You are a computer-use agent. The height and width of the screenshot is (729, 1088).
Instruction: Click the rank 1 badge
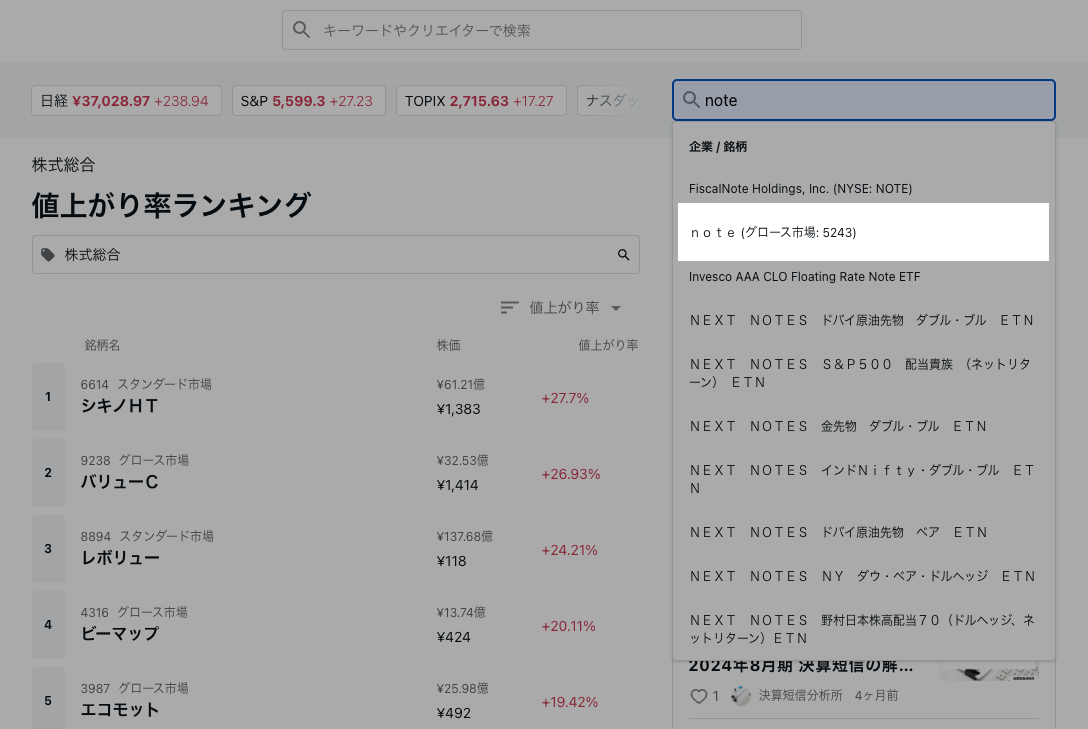click(48, 397)
